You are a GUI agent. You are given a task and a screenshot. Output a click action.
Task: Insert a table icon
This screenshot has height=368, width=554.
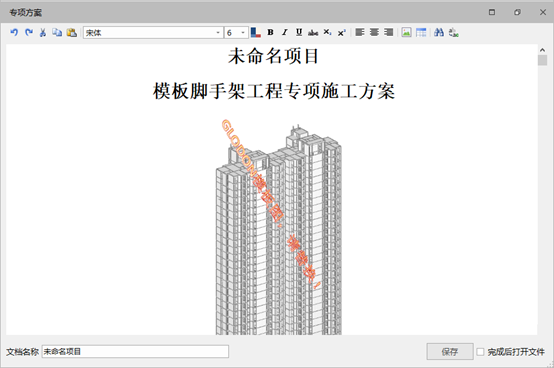coord(421,32)
